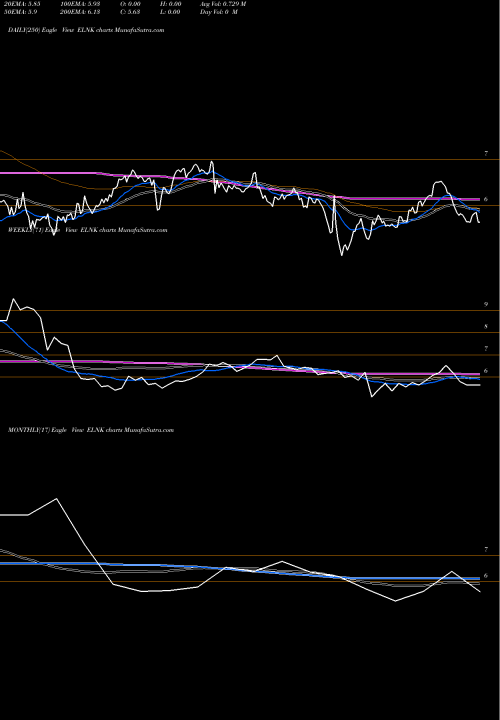Select the 200EMA: 6.18 value
This screenshot has height=720, width=500.
(81, 12)
